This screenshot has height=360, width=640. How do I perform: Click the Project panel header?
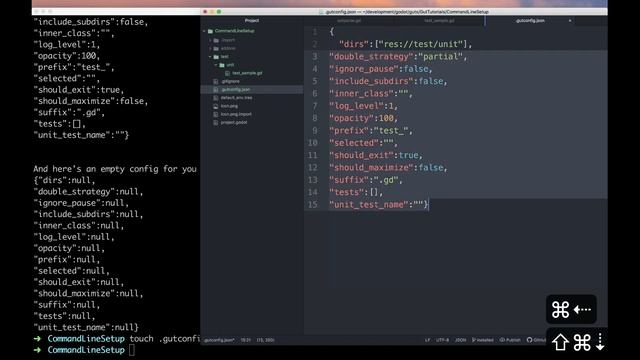tap(252, 20)
